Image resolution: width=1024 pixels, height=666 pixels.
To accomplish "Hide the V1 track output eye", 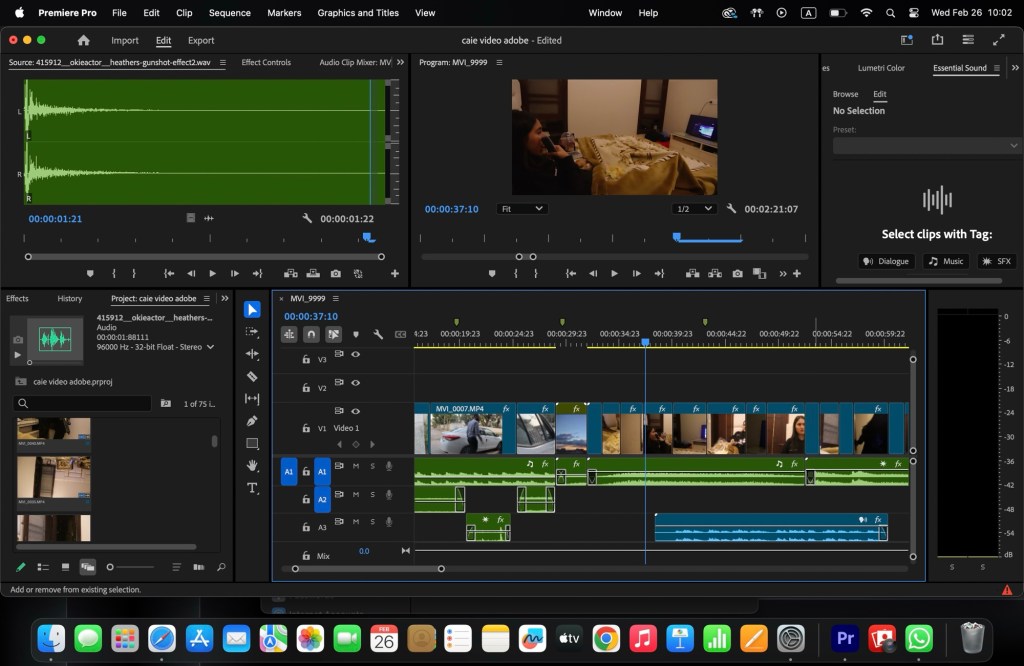I will pyautogui.click(x=355, y=411).
